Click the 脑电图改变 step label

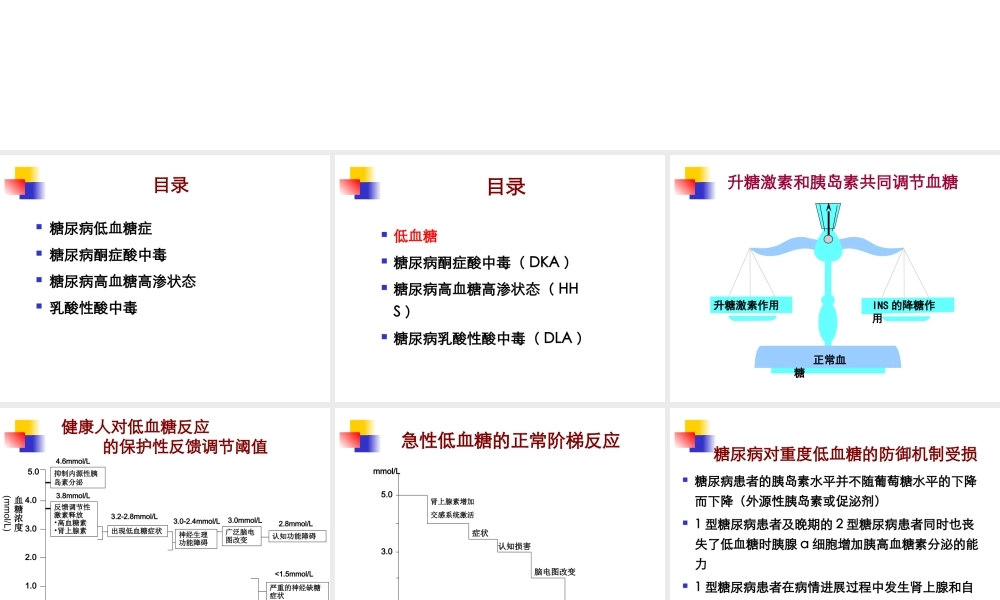[x=555, y=572]
